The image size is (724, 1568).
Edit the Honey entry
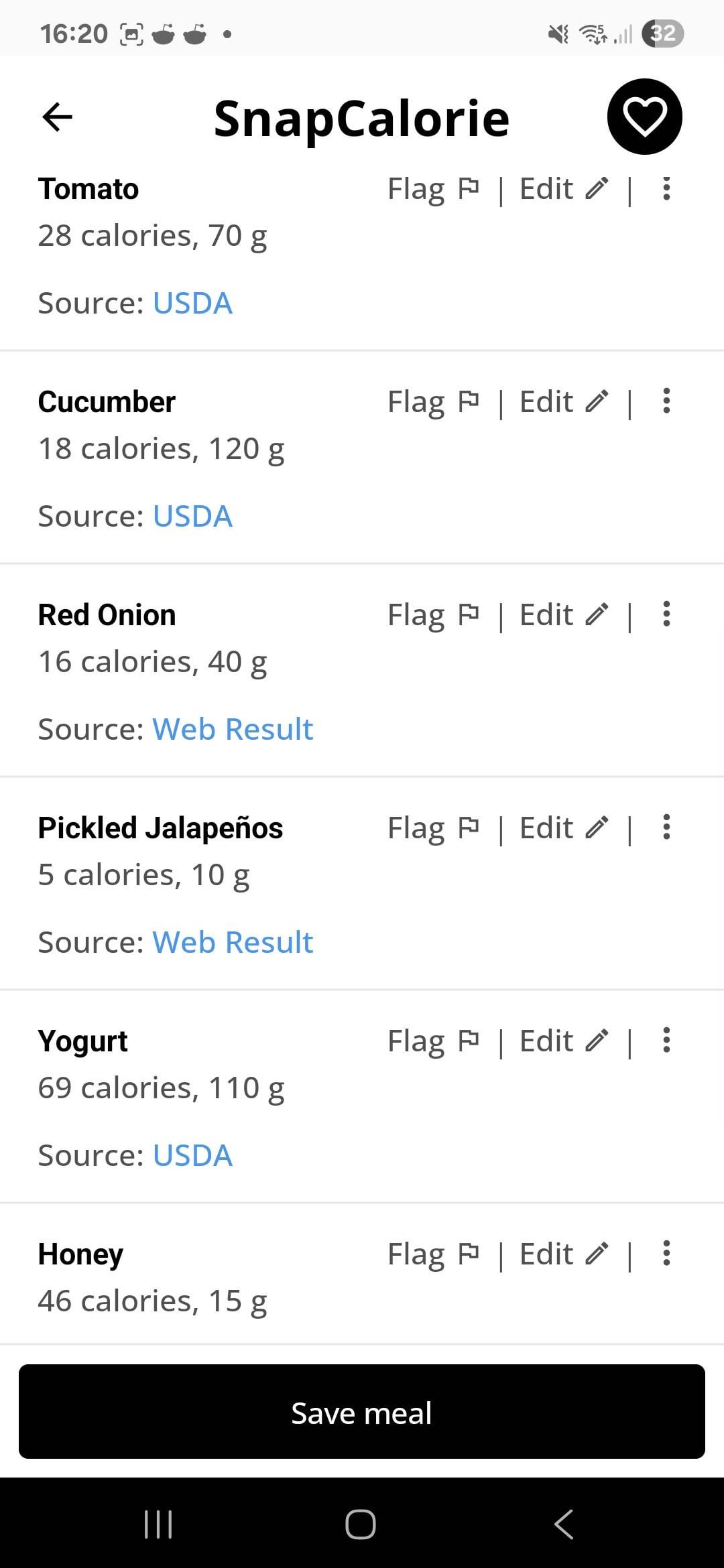(x=564, y=1254)
